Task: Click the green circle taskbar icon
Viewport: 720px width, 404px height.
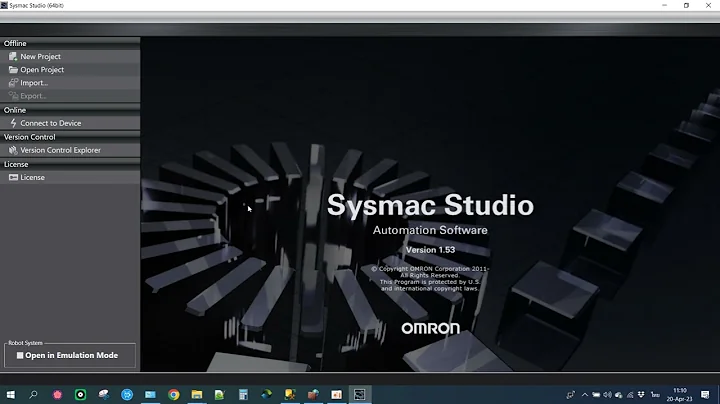Action: 80,394
